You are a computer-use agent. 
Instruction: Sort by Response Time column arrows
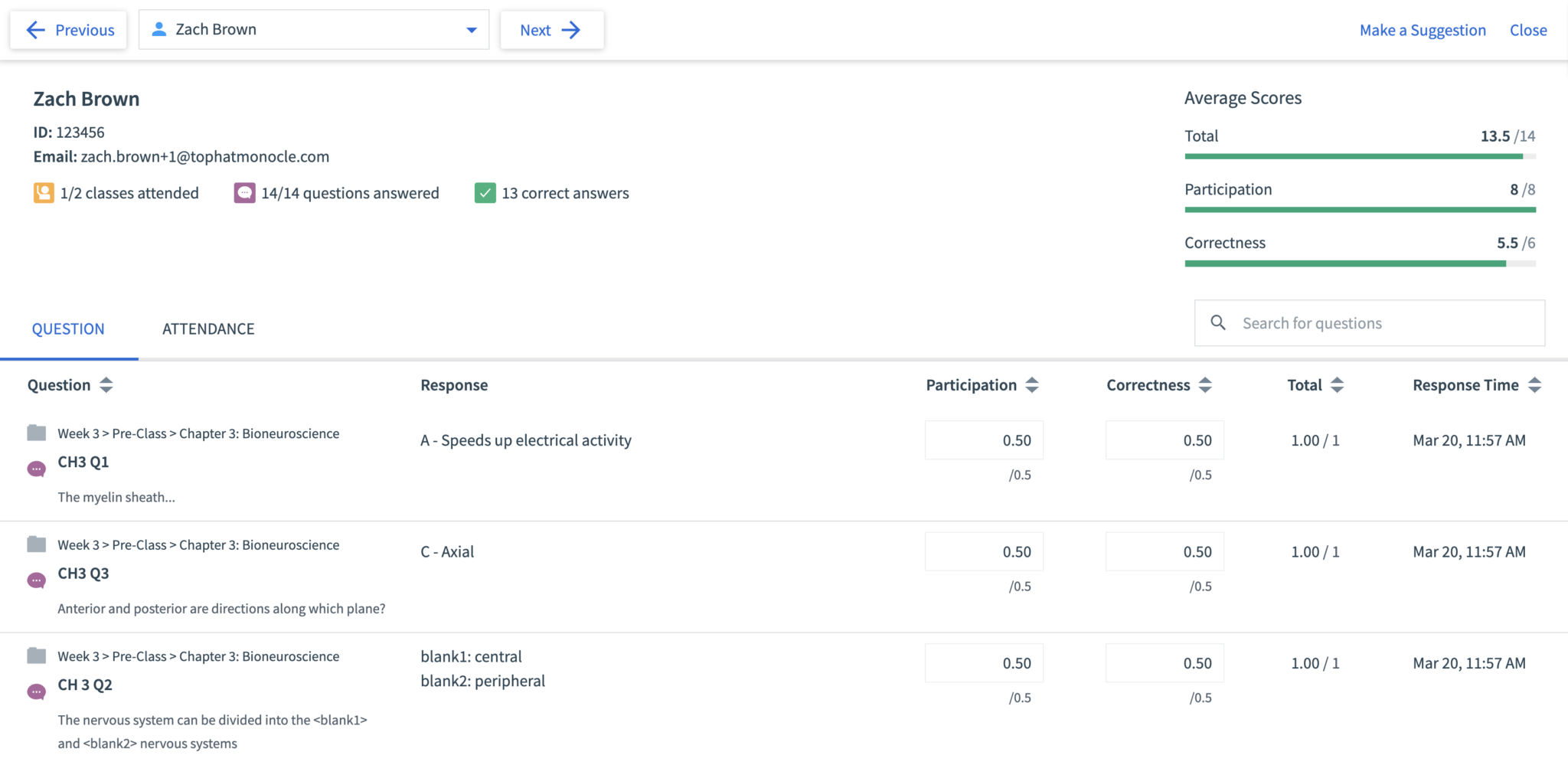[1534, 385]
